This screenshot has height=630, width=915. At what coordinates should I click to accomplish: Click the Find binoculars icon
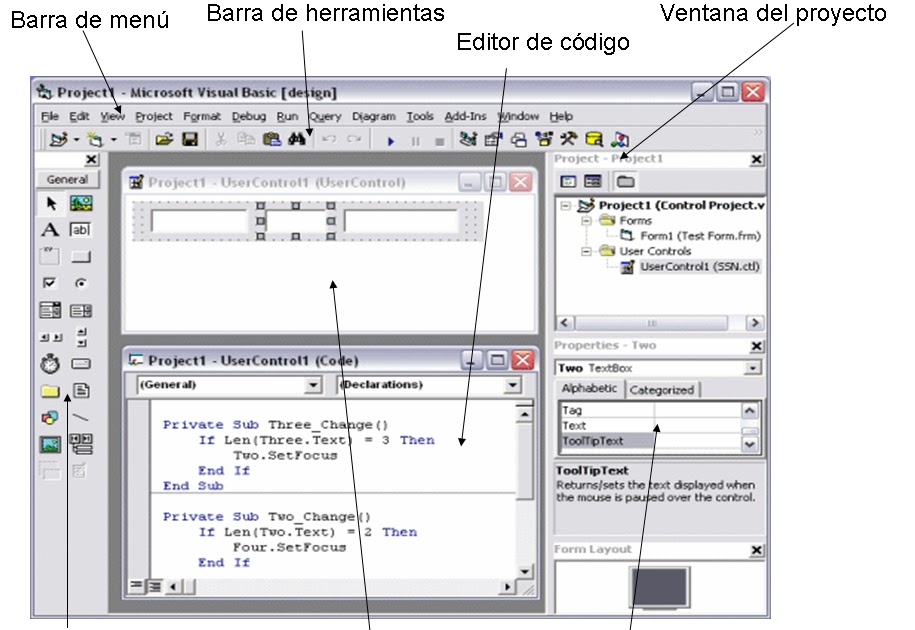click(x=297, y=139)
